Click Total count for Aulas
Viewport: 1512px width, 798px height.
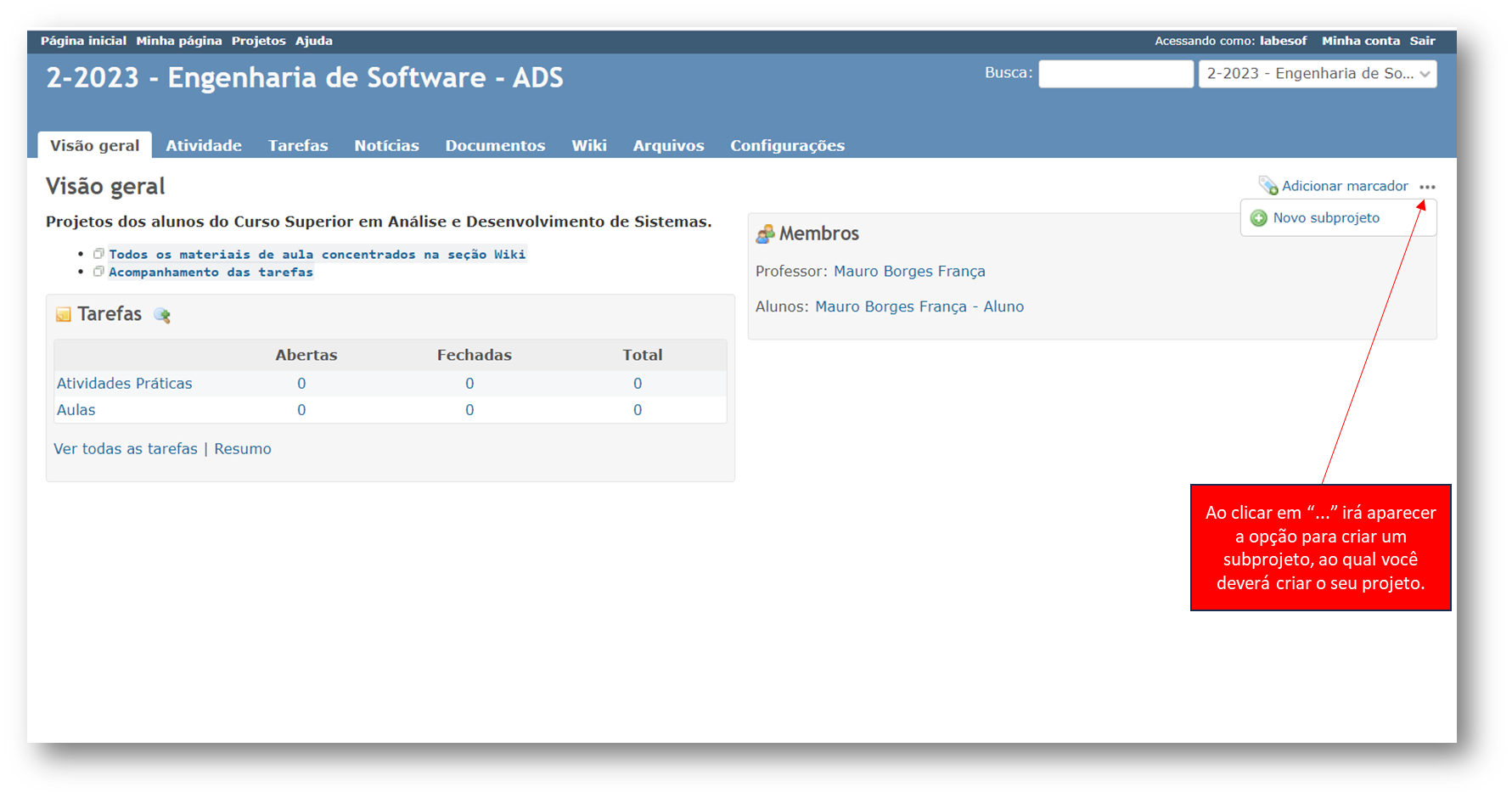[x=638, y=410]
